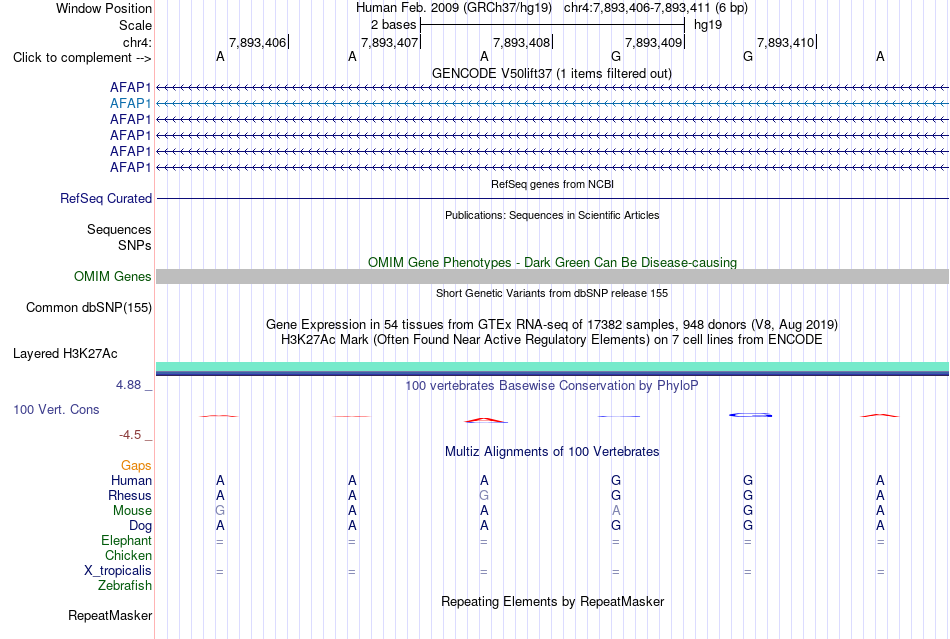Screen dimensions: 950x639
Task: Click the Mouse alignment row label
Action: click(x=132, y=511)
